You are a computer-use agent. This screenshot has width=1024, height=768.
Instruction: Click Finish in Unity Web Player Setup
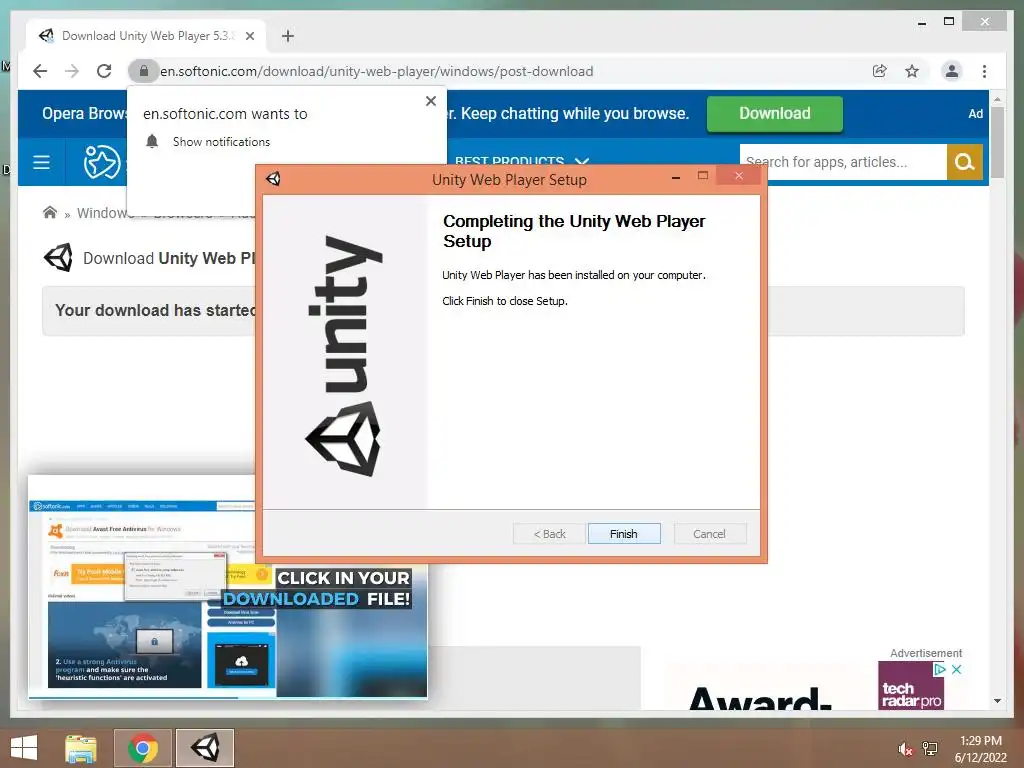pyautogui.click(x=624, y=534)
